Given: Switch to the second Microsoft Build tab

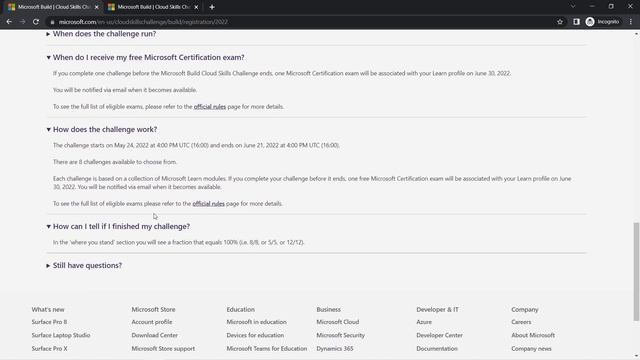Looking at the screenshot, I should pyautogui.click(x=153, y=7).
